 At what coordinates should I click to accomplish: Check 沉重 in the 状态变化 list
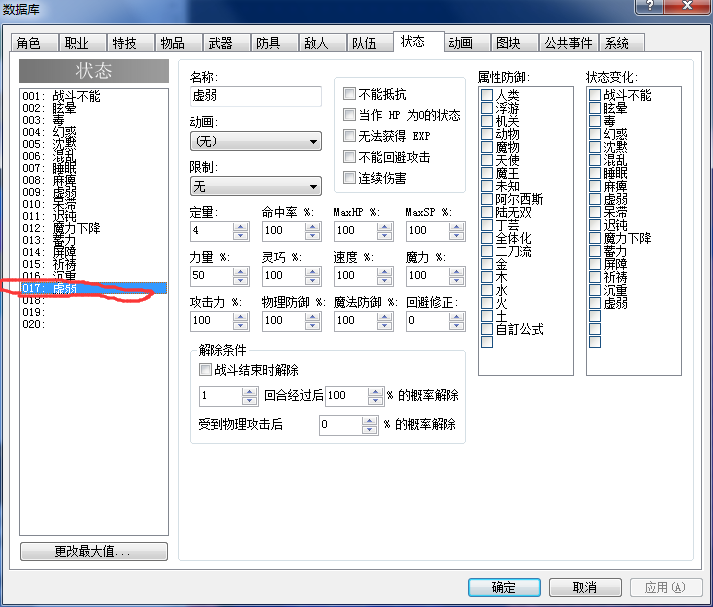[x=595, y=290]
